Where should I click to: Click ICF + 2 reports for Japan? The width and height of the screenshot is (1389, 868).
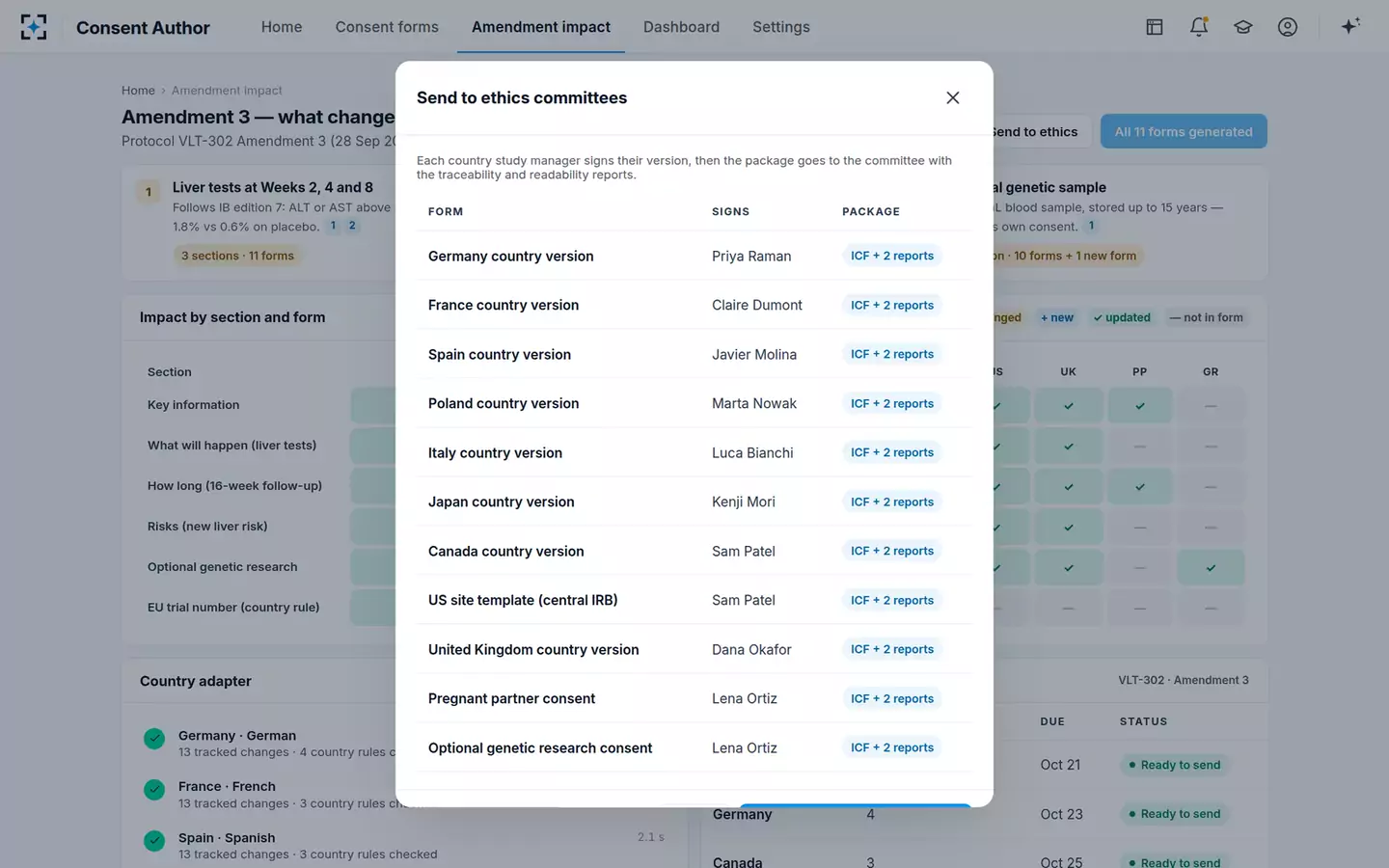(892, 502)
